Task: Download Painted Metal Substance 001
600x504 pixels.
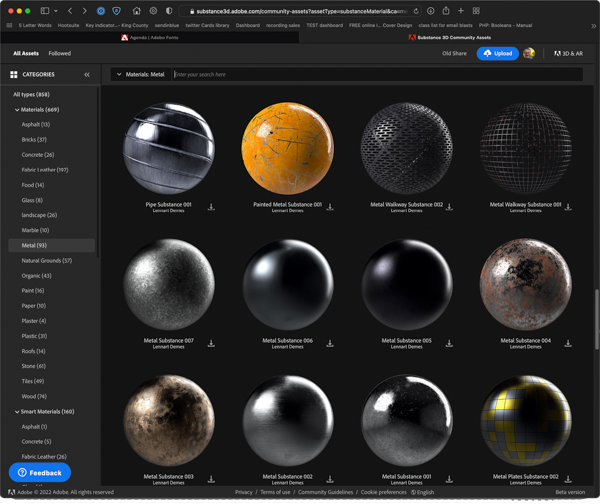Action: pos(330,207)
